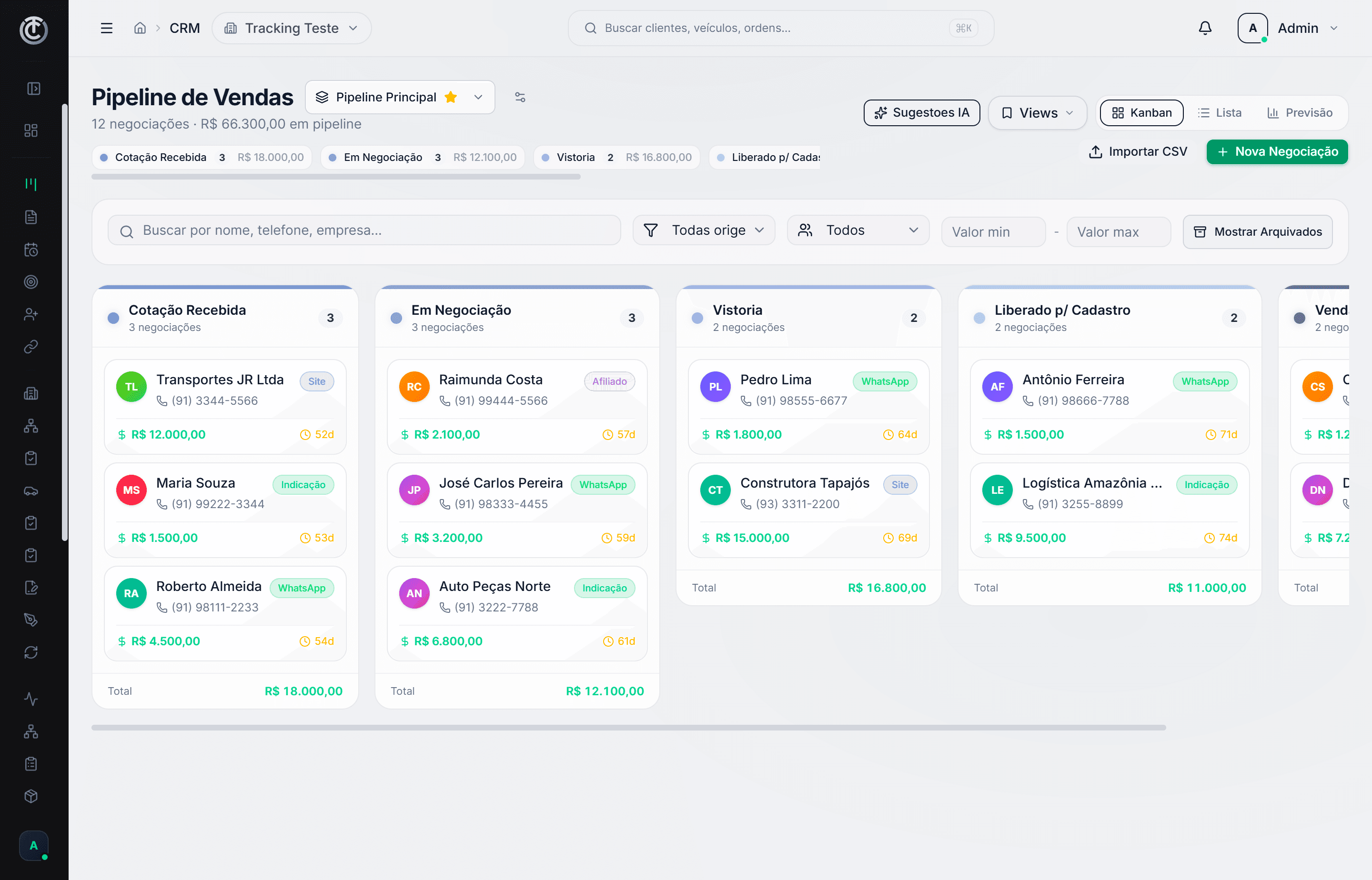The height and width of the screenshot is (880, 1372).
Task: Click the Admin avatar in top bar
Action: (x=1252, y=28)
